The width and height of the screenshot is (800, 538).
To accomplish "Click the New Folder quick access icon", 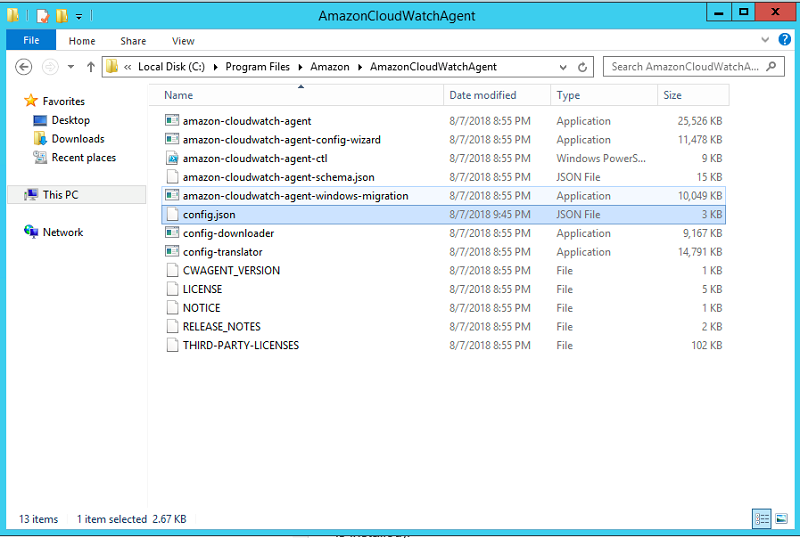I will tap(61, 16).
